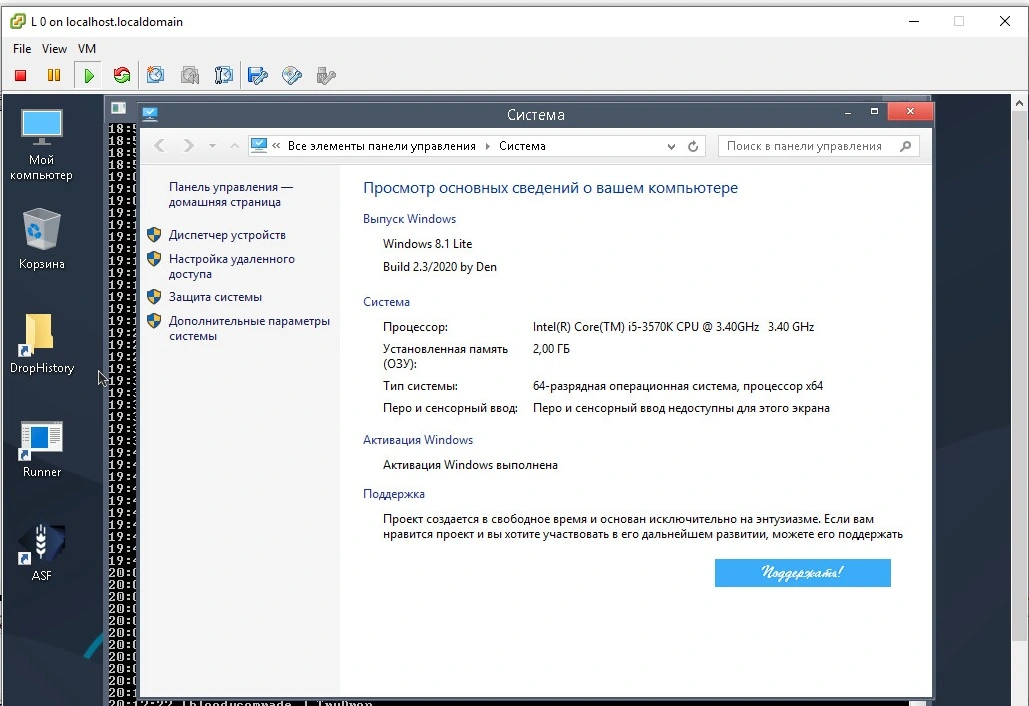Open the View menu
The image size is (1029, 706).
(54, 49)
